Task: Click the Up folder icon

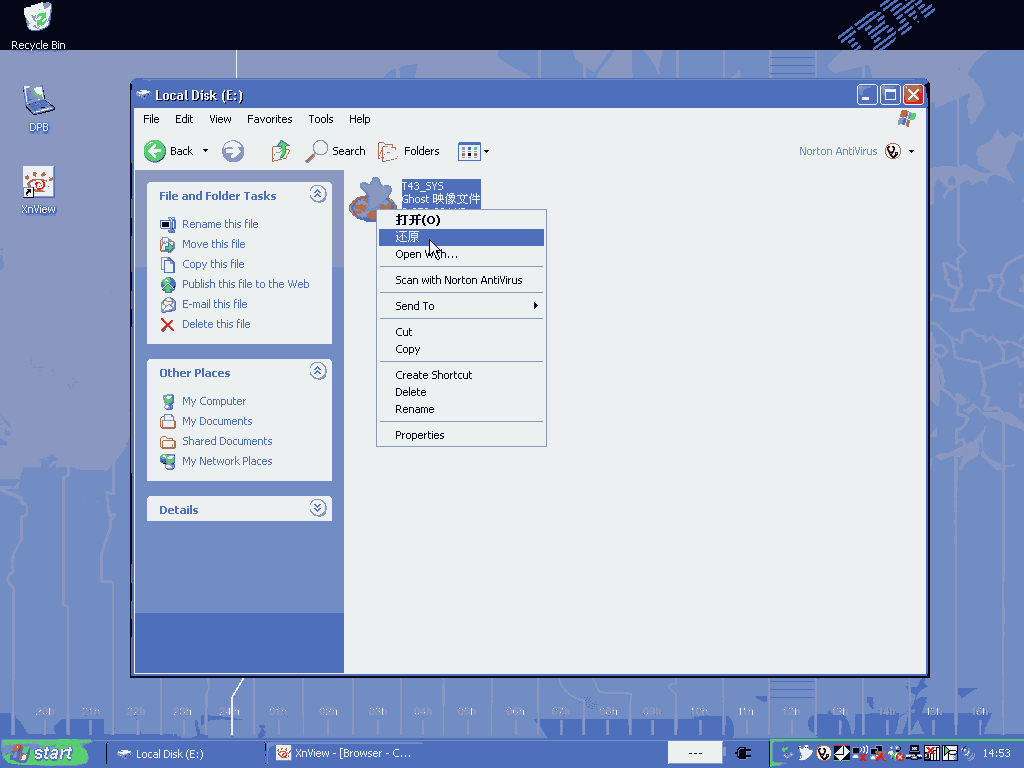Action: 281,151
